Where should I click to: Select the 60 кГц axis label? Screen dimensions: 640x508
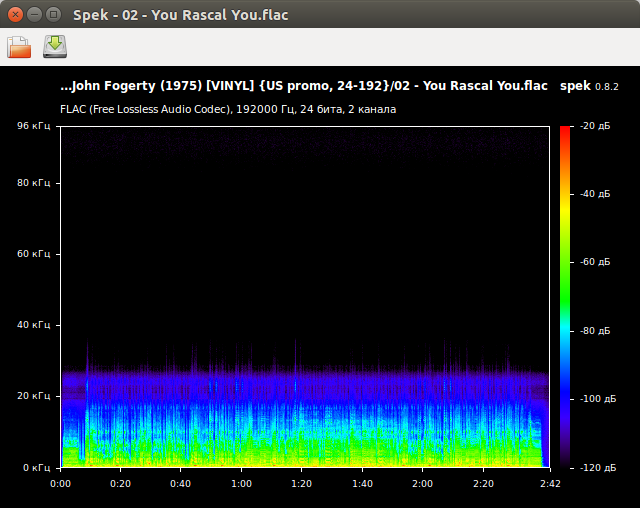pyautogui.click(x=33, y=254)
